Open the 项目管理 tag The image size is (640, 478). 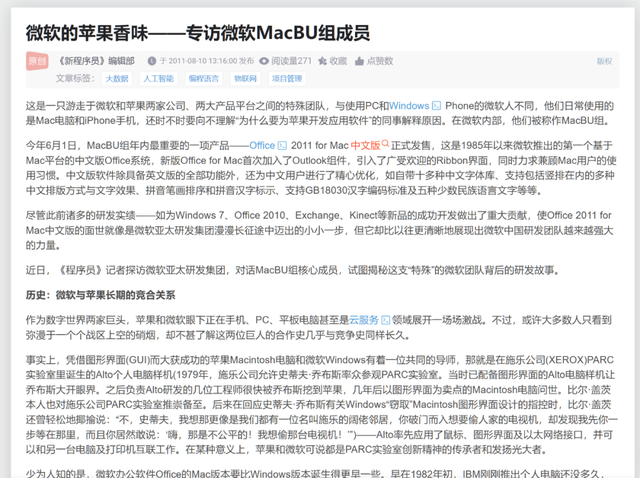click(287, 78)
